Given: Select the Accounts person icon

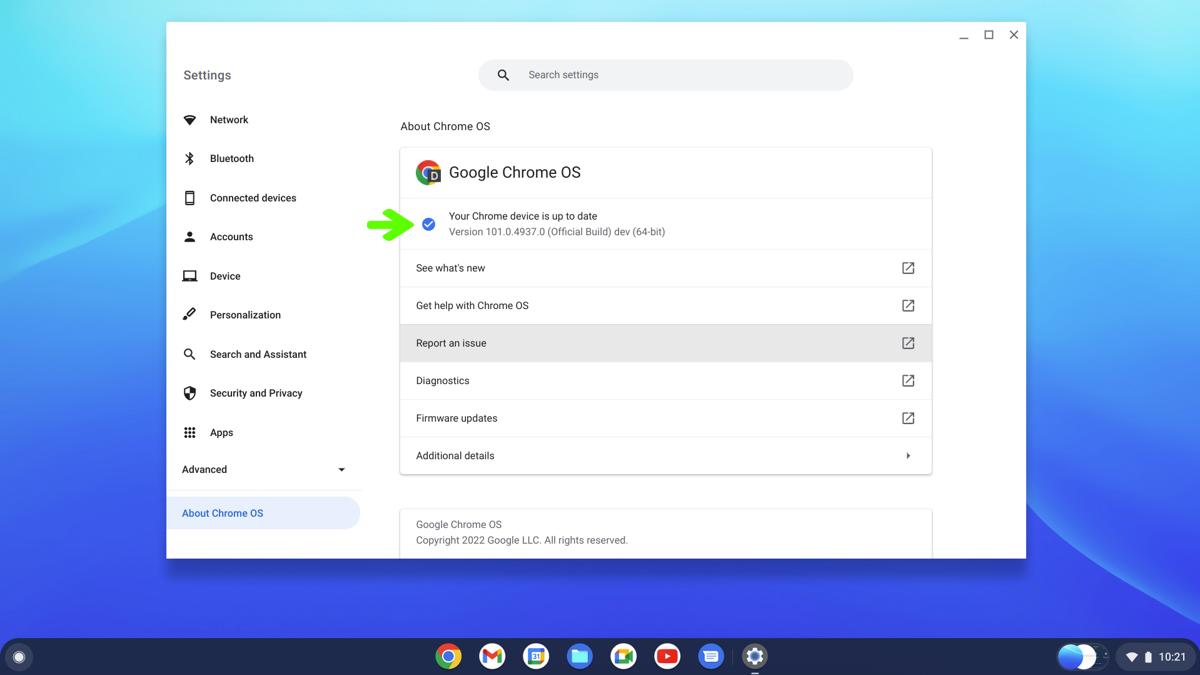Looking at the screenshot, I should point(190,236).
